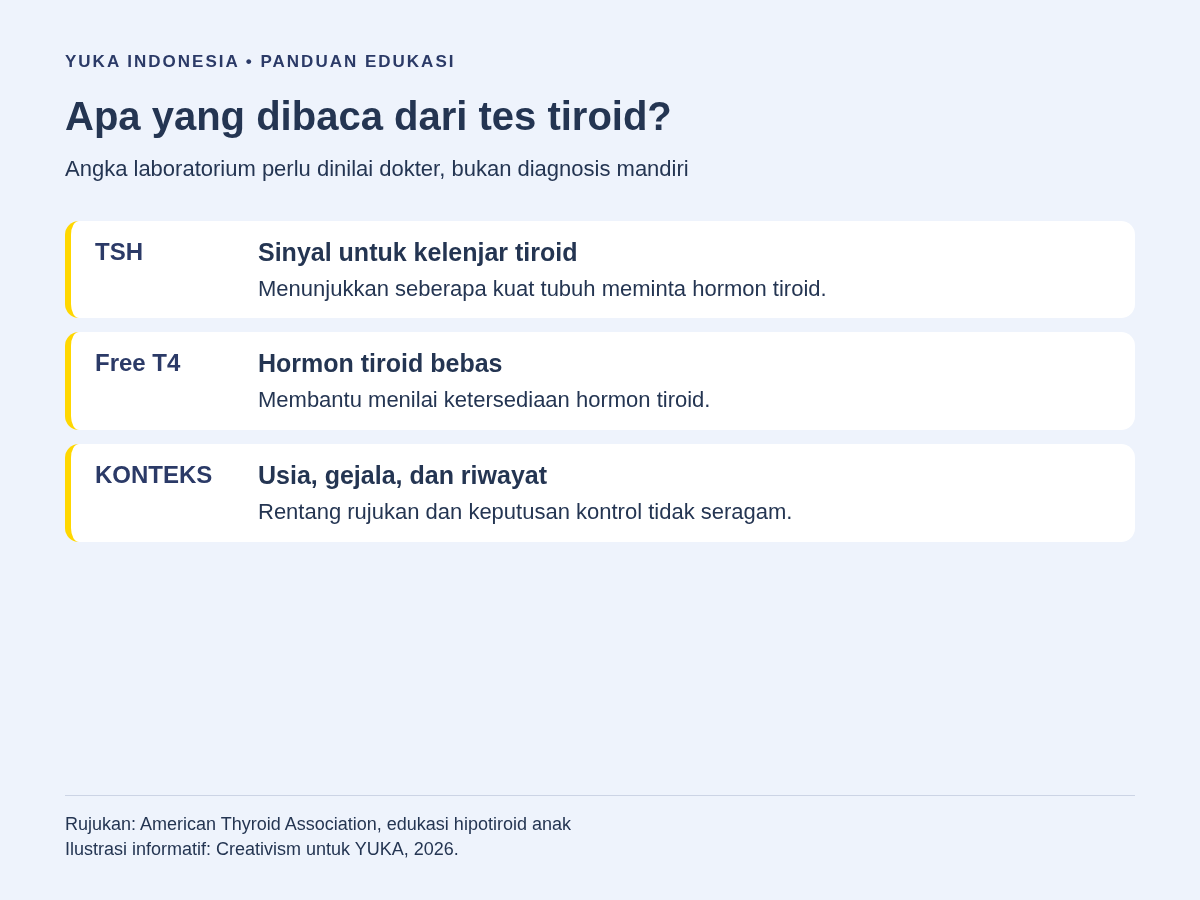
Task: Click the 'TSH' label
Action: tap(119, 252)
